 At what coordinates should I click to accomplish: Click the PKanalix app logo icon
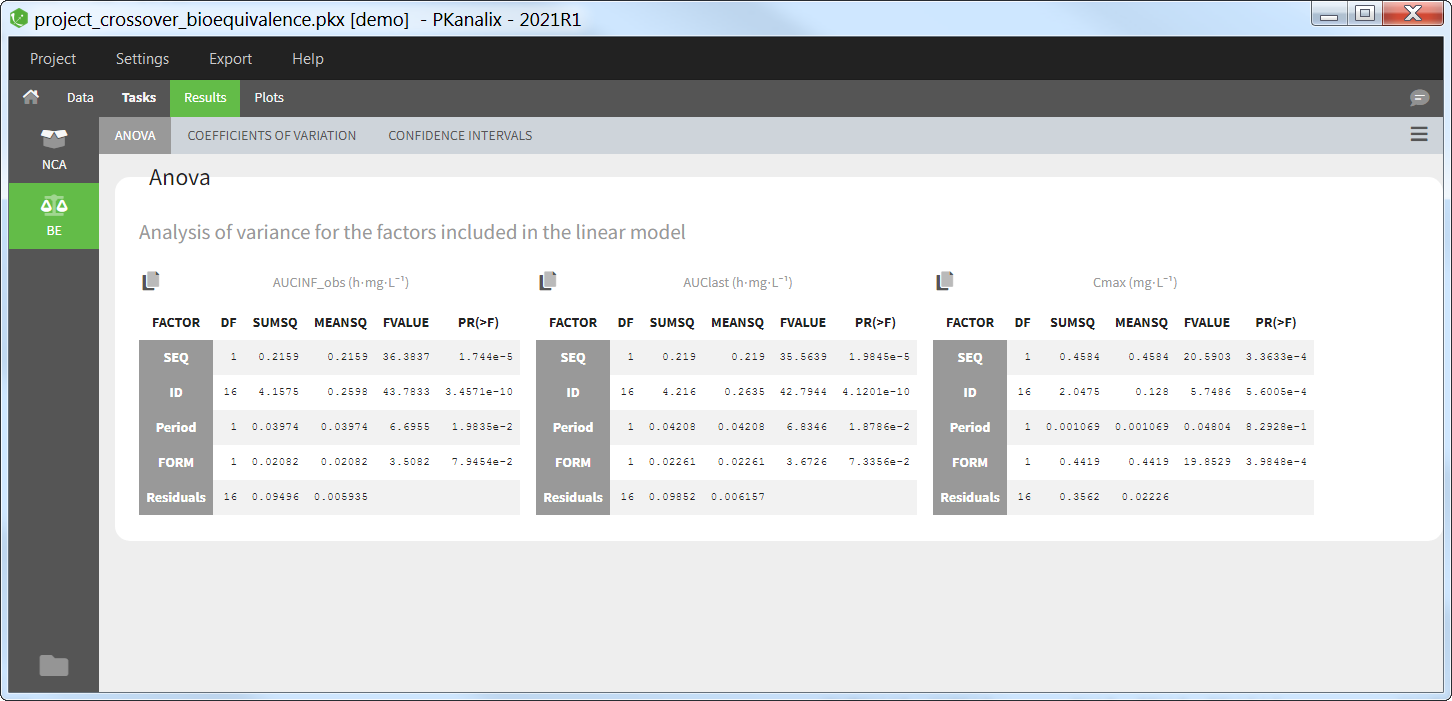(x=19, y=19)
